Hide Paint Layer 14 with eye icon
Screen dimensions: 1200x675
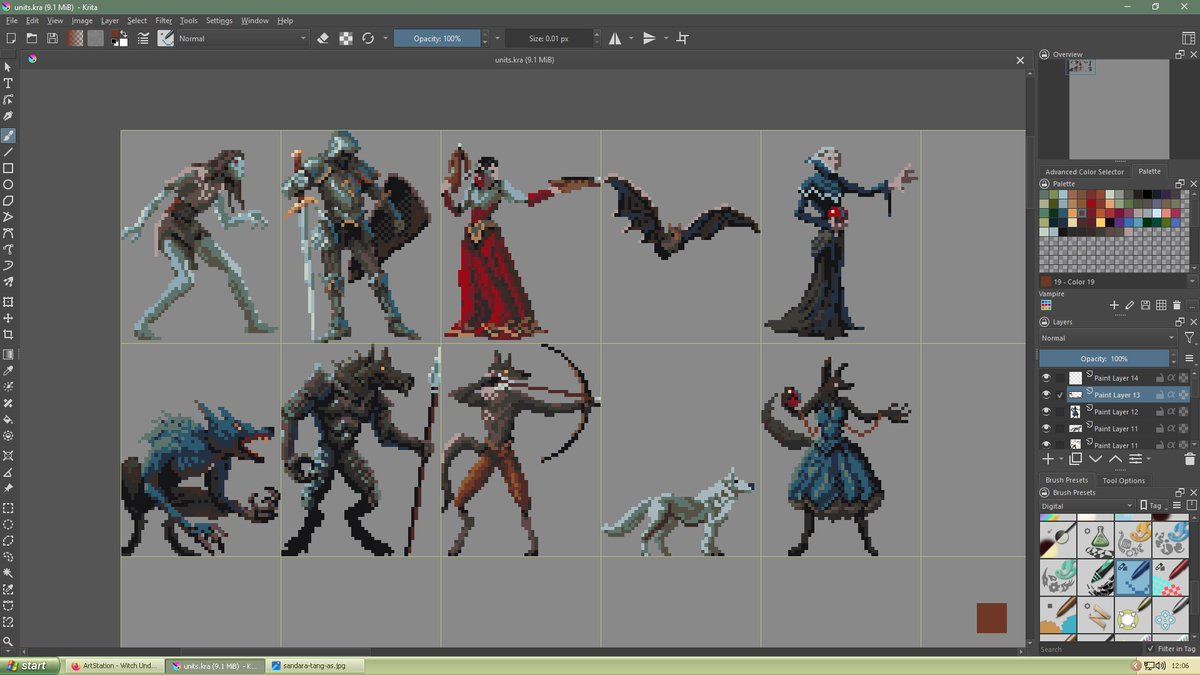pos(1047,378)
